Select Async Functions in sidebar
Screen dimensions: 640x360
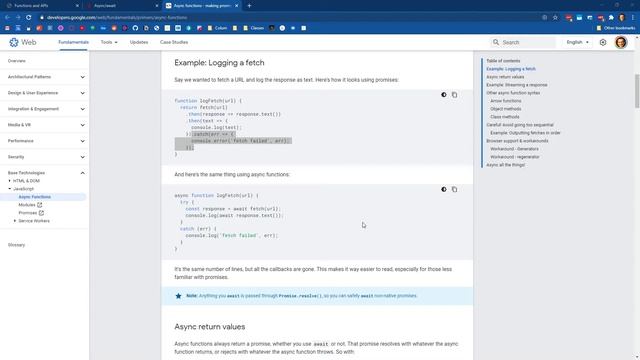click(x=35, y=197)
